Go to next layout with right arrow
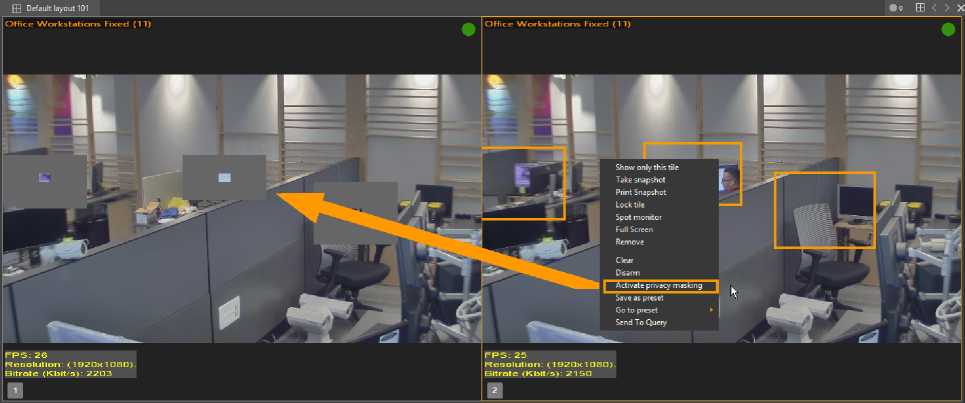This screenshot has height=403, width=965. (947, 7)
